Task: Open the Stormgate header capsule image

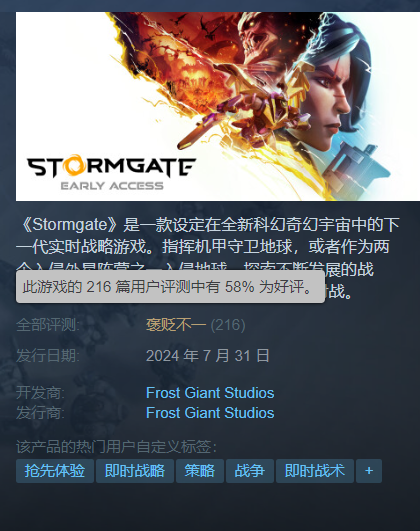Action: (x=218, y=106)
